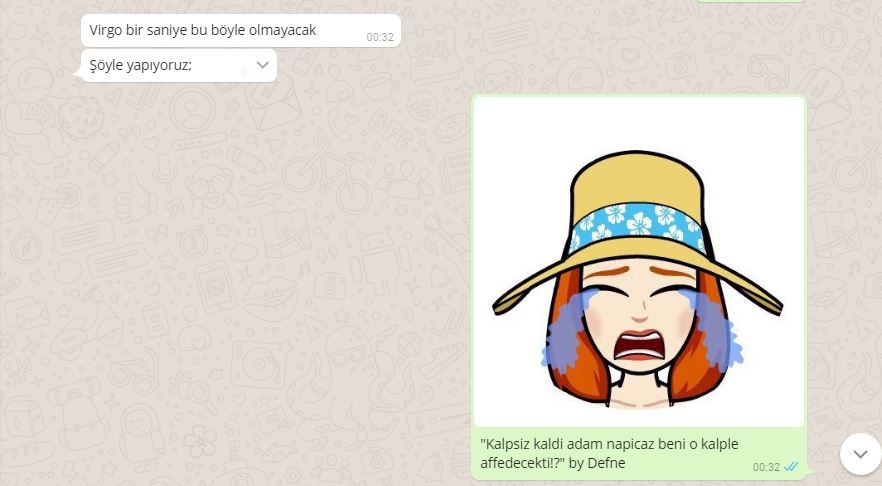The image size is (882, 486).
Task: Open message options chevron on "Şöyle yapıyoruz;"
Action: [x=263, y=65]
